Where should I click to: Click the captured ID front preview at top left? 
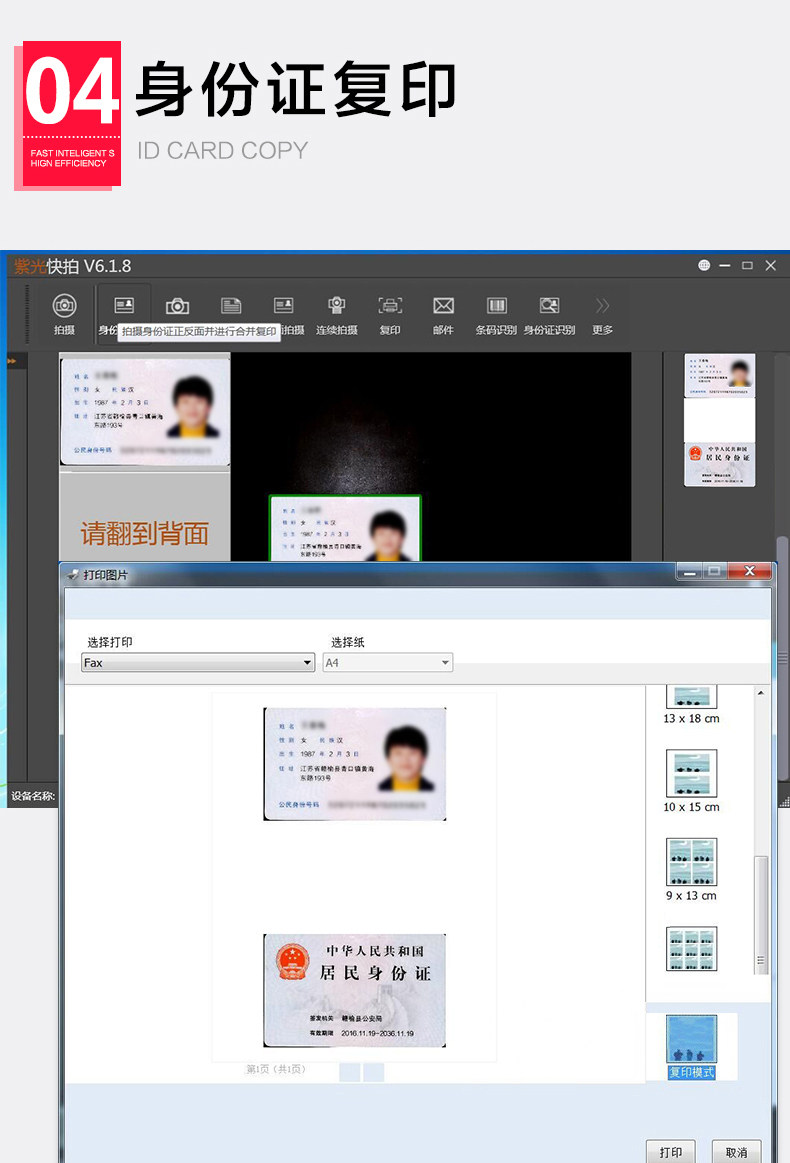click(x=145, y=411)
